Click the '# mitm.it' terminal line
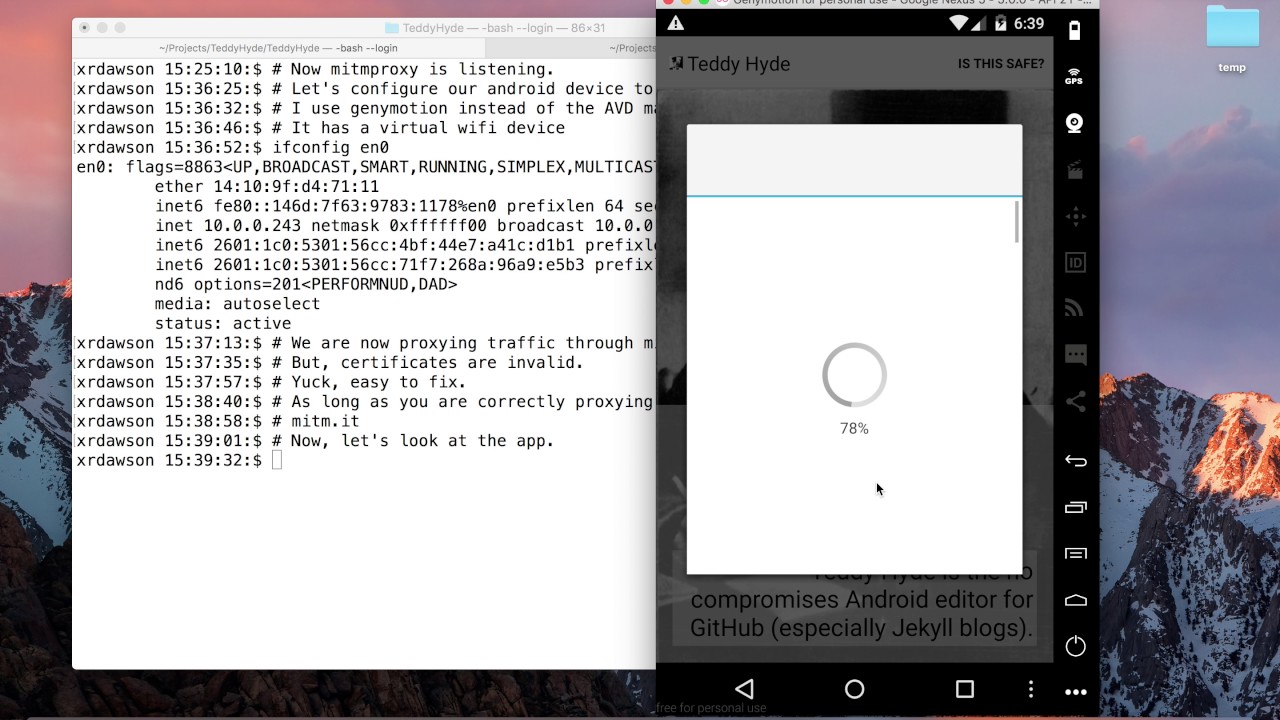Screen dimensions: 1280x720 coord(218,421)
